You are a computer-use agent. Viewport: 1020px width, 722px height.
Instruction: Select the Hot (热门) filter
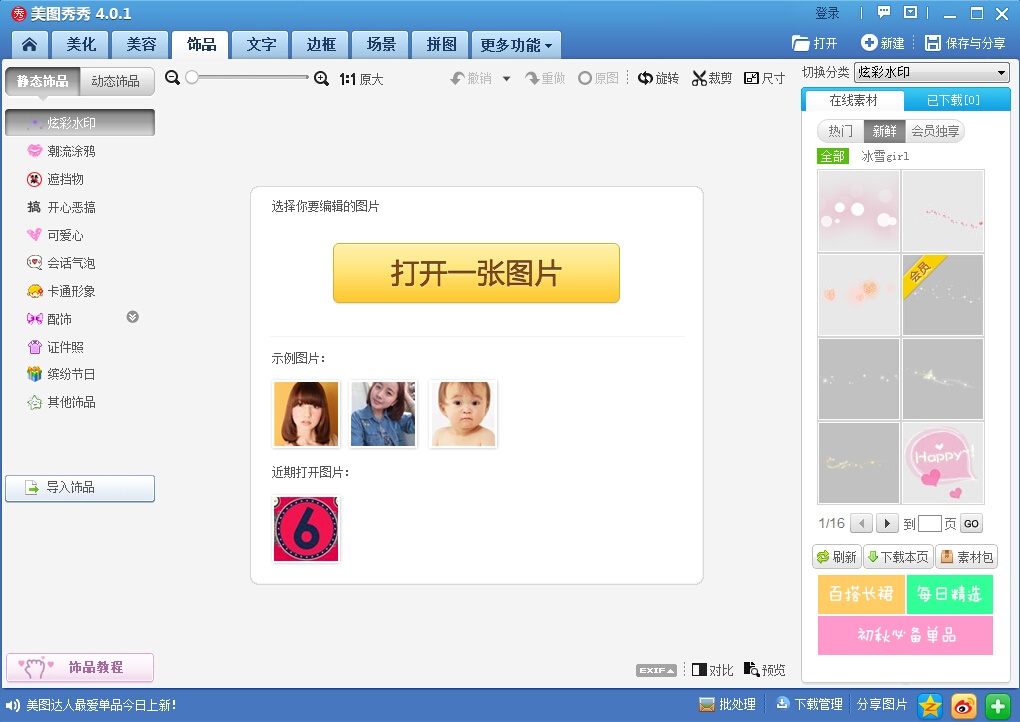[840, 131]
